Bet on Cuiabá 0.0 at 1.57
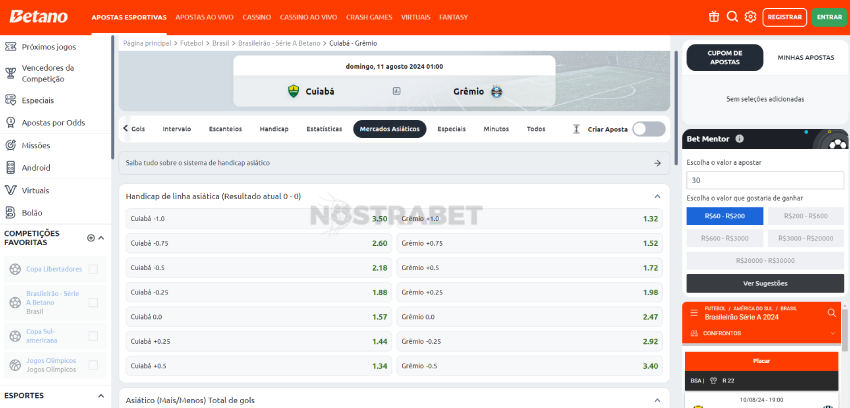 pyautogui.click(x=259, y=316)
